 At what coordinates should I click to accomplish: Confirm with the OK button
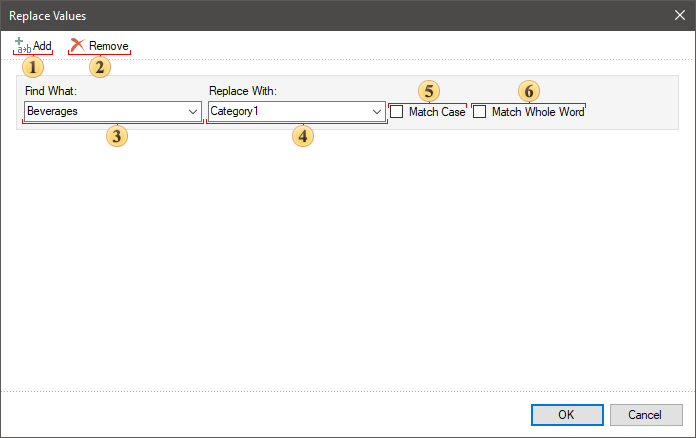tap(566, 414)
